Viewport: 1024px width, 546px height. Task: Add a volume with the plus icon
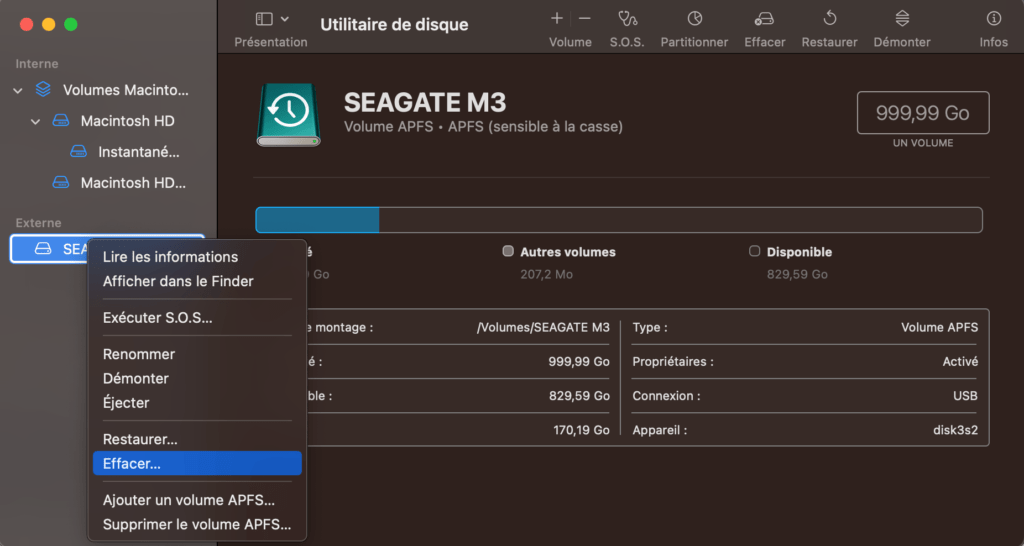(556, 18)
